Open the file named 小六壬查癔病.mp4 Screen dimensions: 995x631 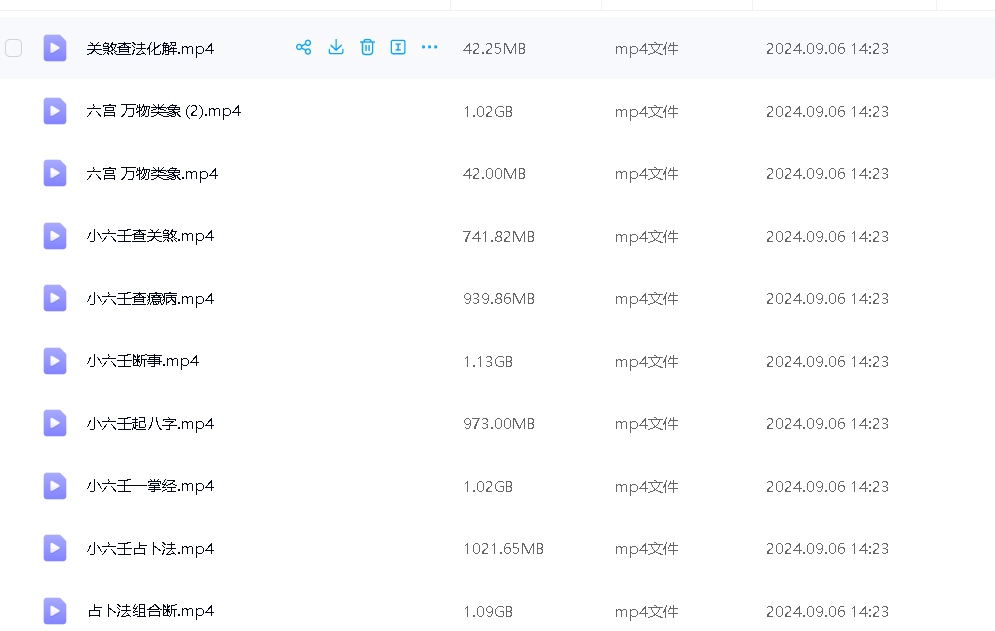pyautogui.click(x=150, y=299)
